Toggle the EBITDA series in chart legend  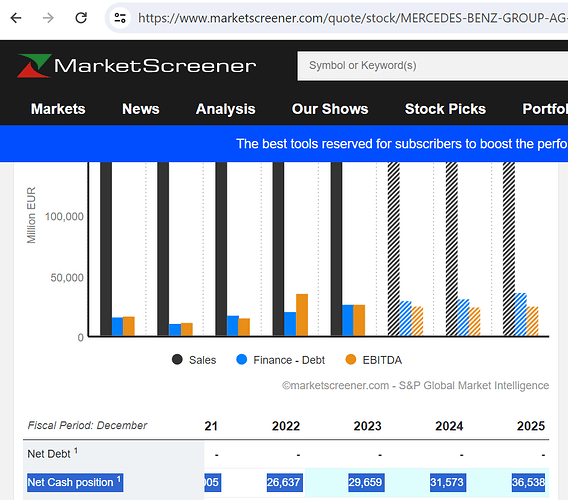pos(373,360)
